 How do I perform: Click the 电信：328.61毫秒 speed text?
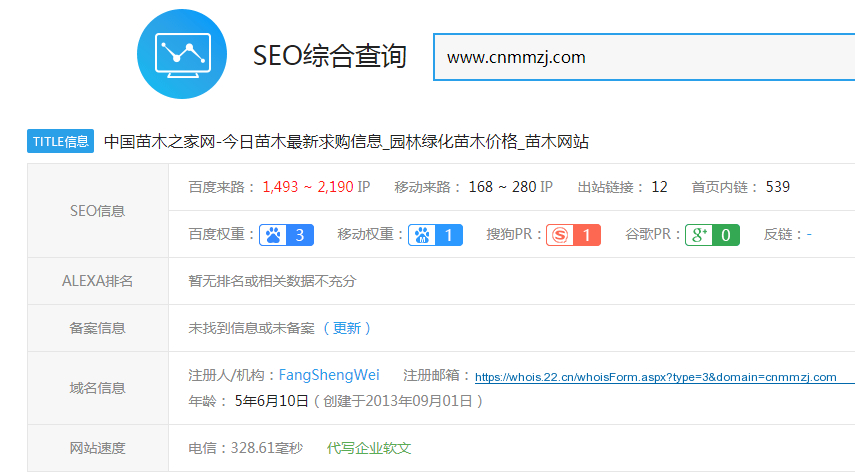[245, 448]
